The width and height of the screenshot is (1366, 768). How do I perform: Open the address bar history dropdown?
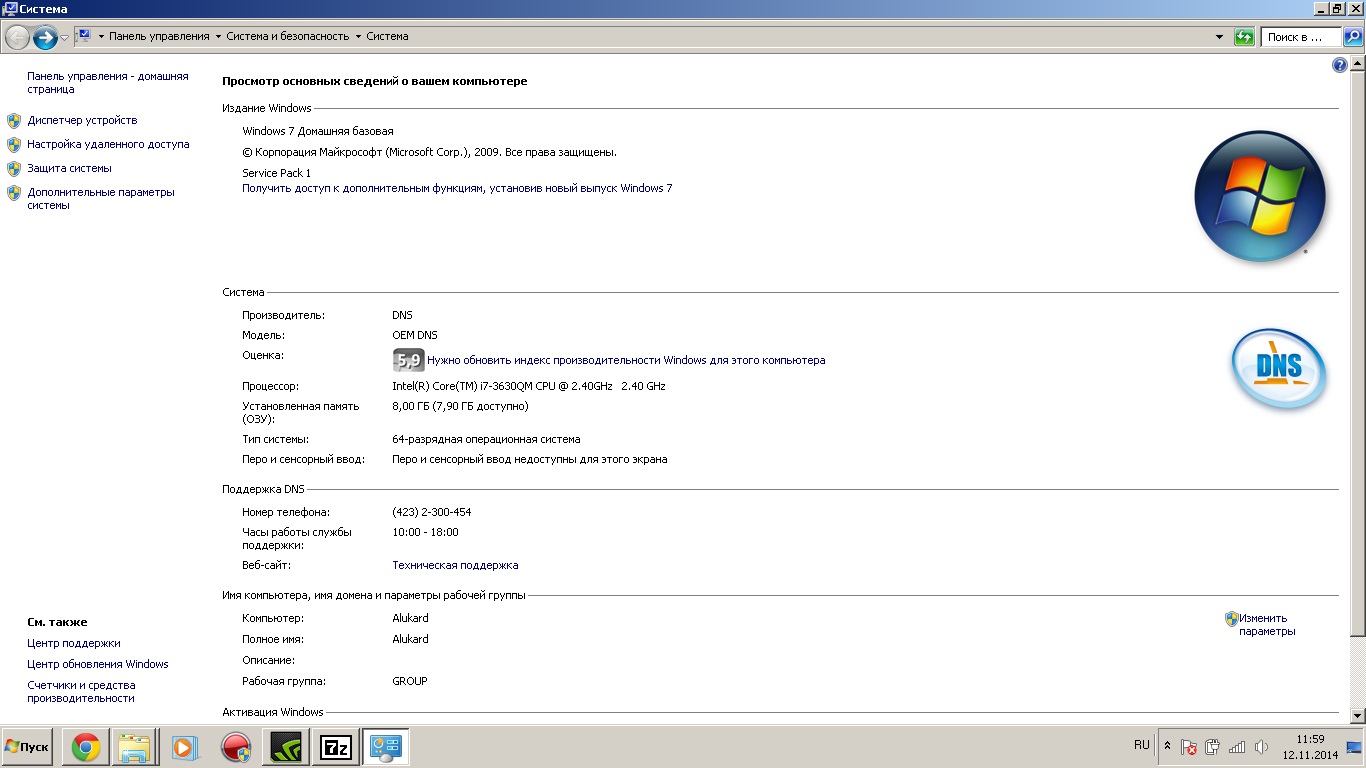[x=1219, y=37]
